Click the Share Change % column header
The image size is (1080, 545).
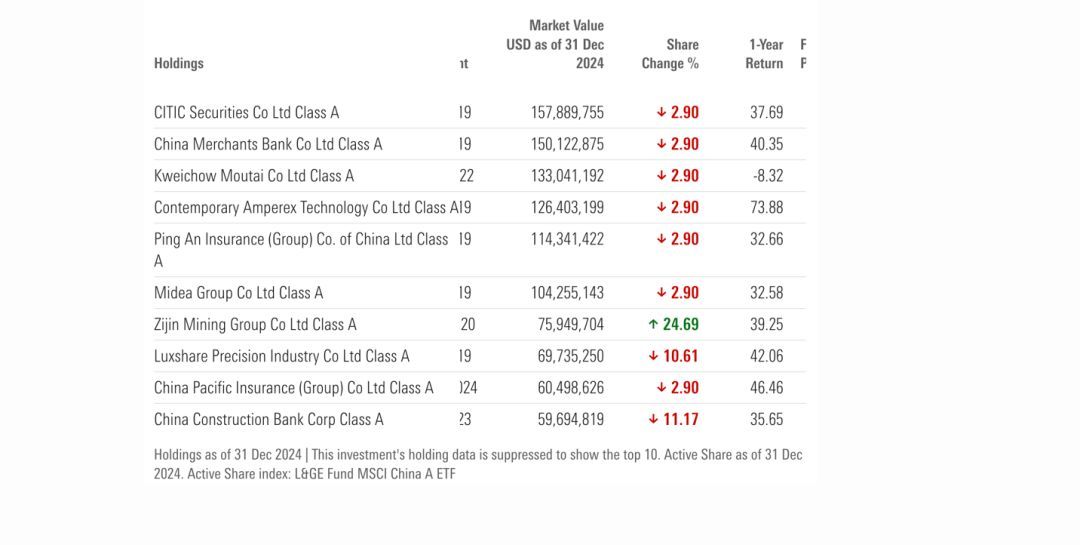(670, 54)
